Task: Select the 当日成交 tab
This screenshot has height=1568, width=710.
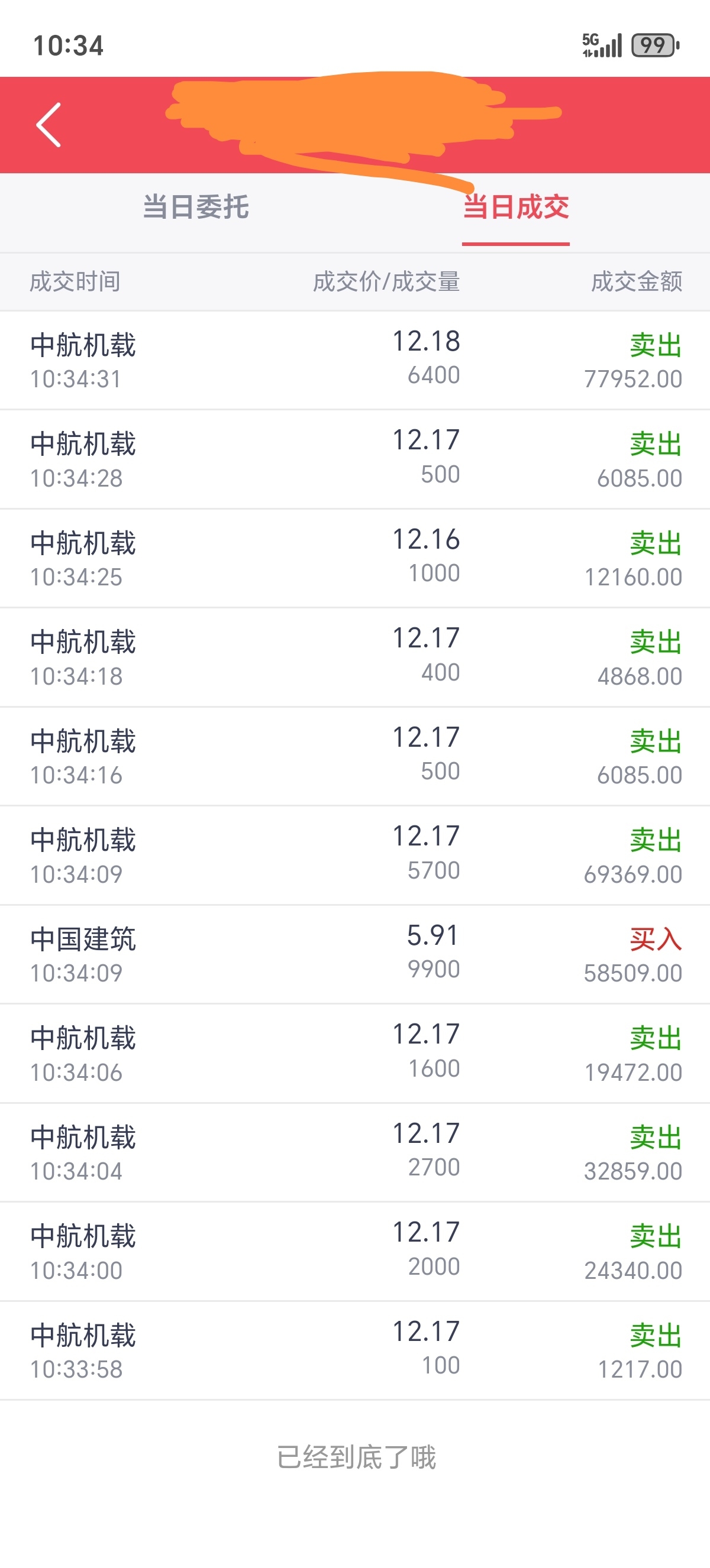Action: [x=516, y=207]
